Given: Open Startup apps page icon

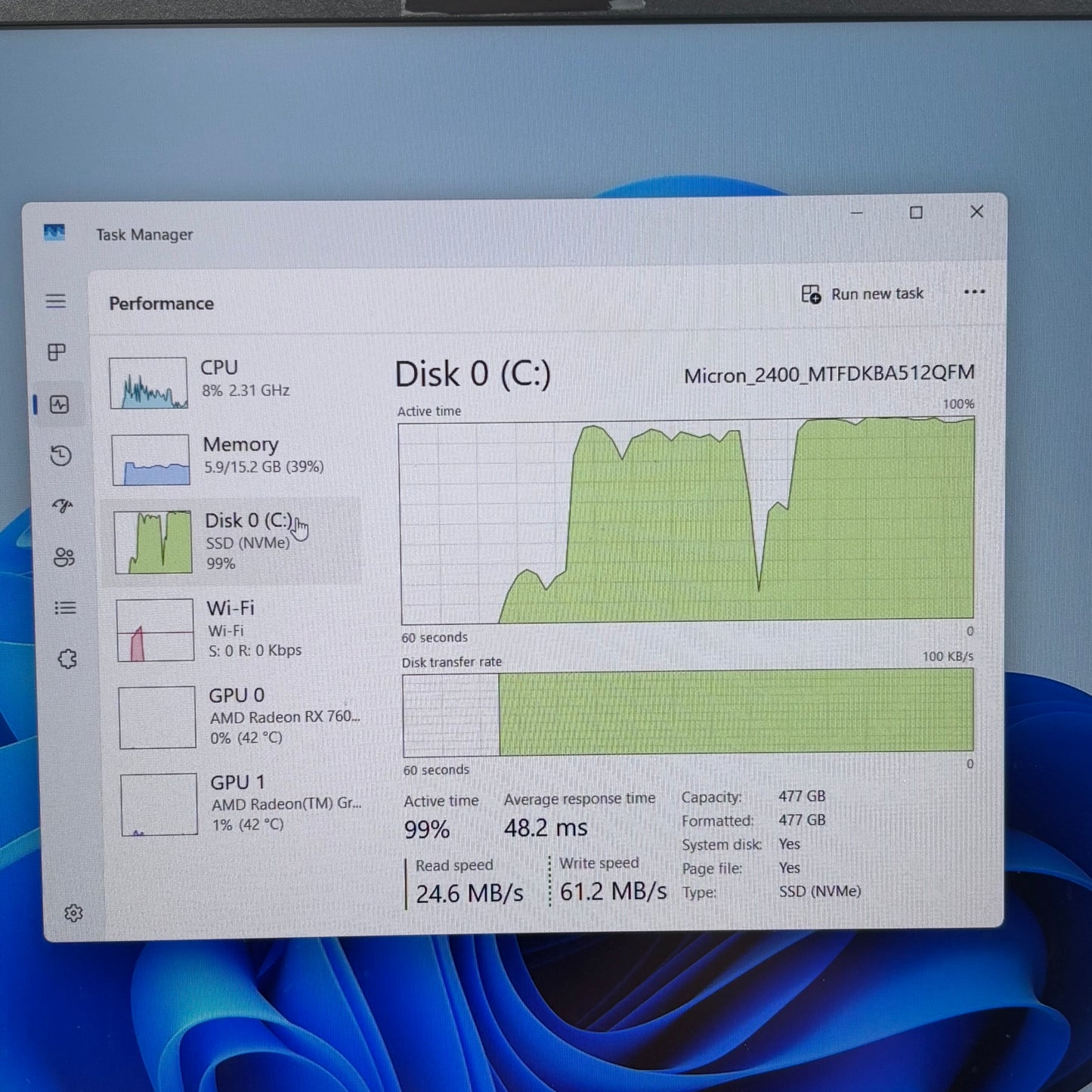Looking at the screenshot, I should pyautogui.click(x=62, y=506).
